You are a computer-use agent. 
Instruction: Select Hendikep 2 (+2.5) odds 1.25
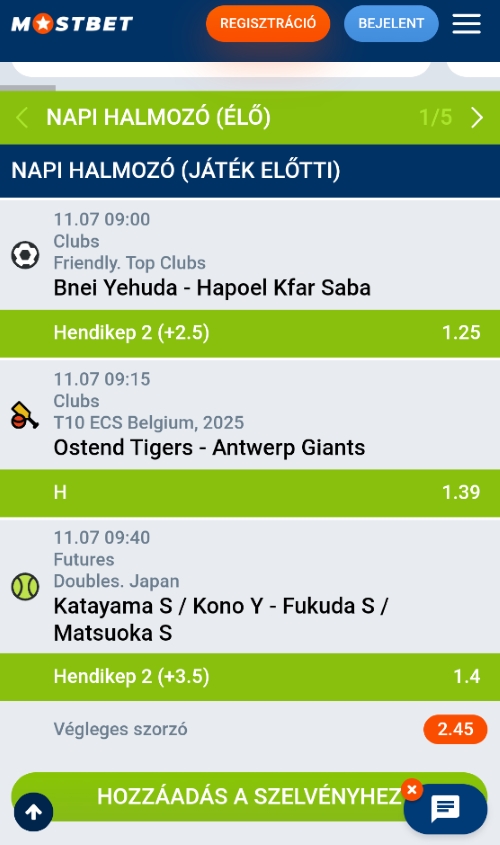coord(250,333)
